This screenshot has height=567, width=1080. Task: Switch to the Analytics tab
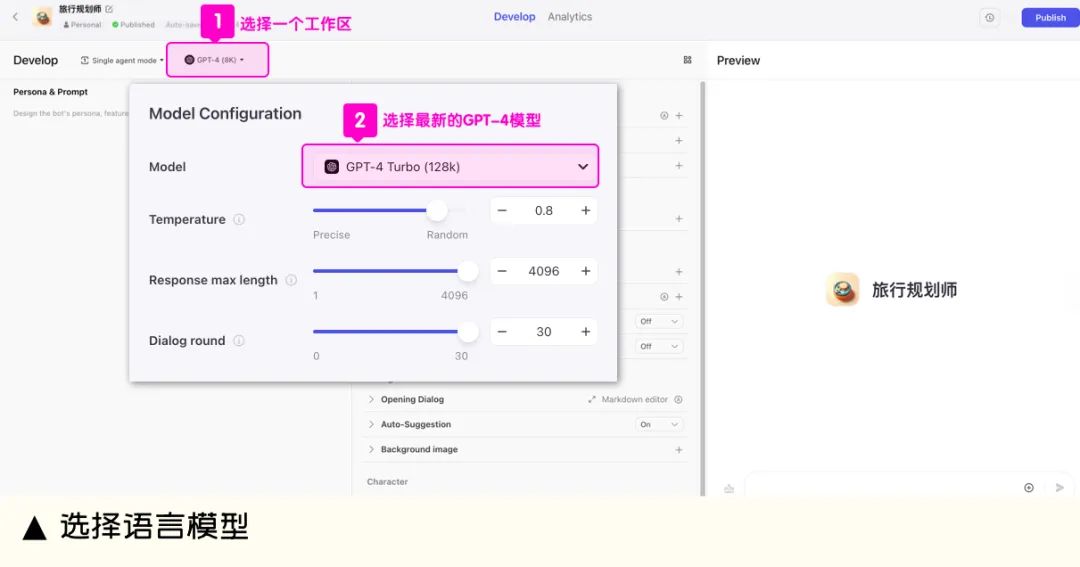[570, 17]
